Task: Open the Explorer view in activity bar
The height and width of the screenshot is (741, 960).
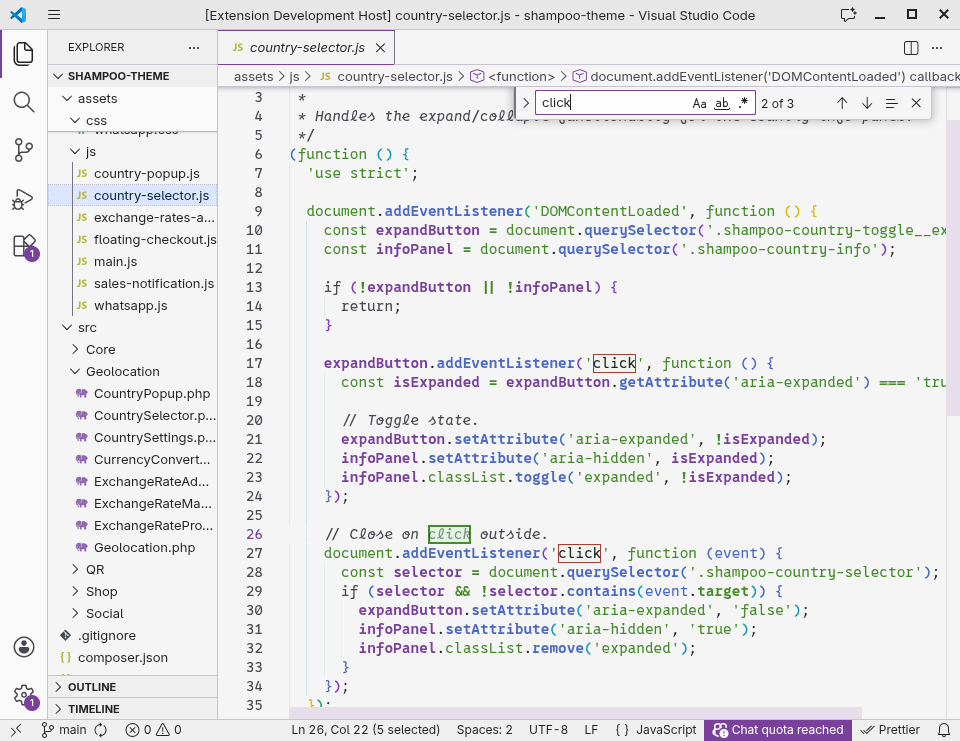Action: (x=23, y=54)
